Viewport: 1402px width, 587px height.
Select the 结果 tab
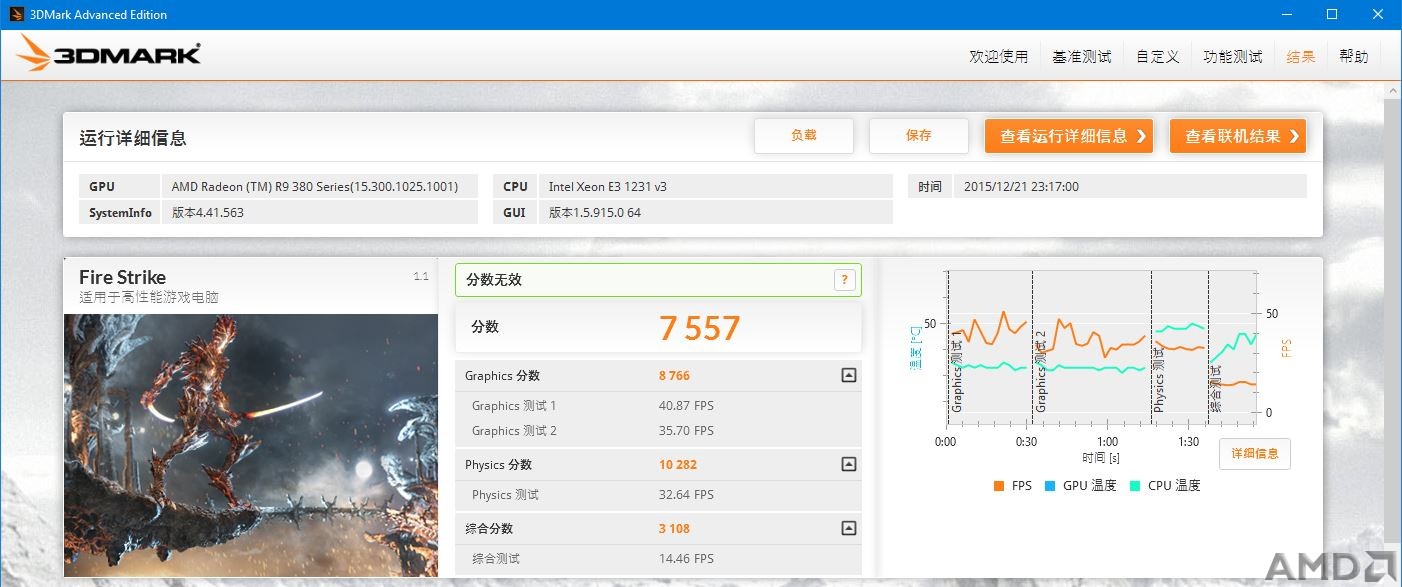[x=1301, y=57]
